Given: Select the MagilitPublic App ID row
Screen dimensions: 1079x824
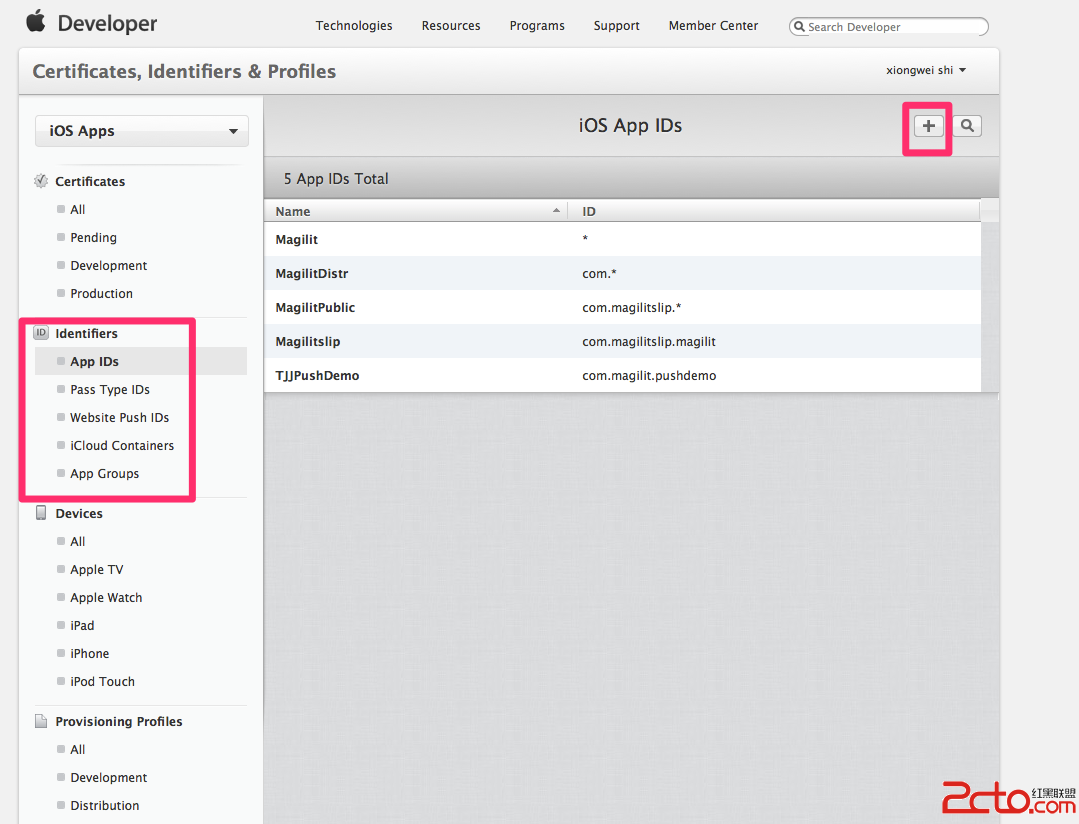Looking at the screenshot, I should pyautogui.click(x=315, y=308).
